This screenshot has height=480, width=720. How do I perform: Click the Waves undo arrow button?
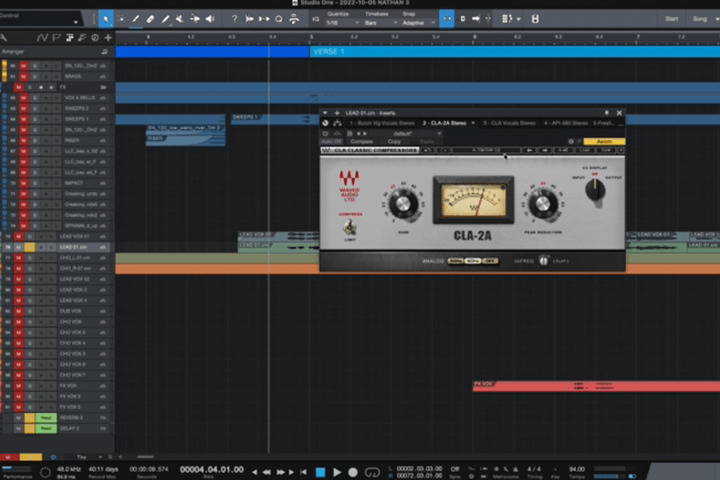427,150
